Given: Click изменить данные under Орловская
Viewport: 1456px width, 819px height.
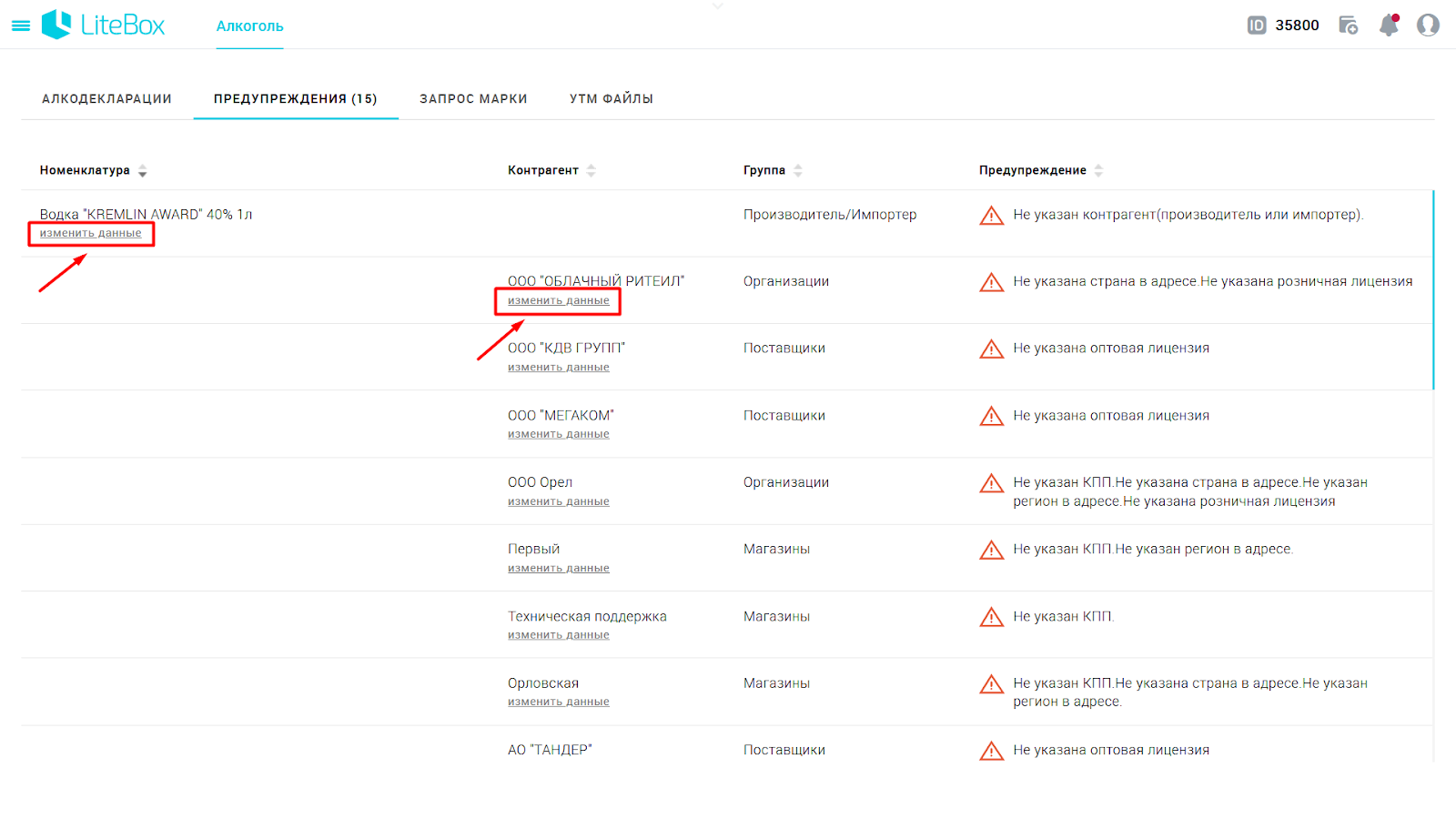Looking at the screenshot, I should click(559, 703).
